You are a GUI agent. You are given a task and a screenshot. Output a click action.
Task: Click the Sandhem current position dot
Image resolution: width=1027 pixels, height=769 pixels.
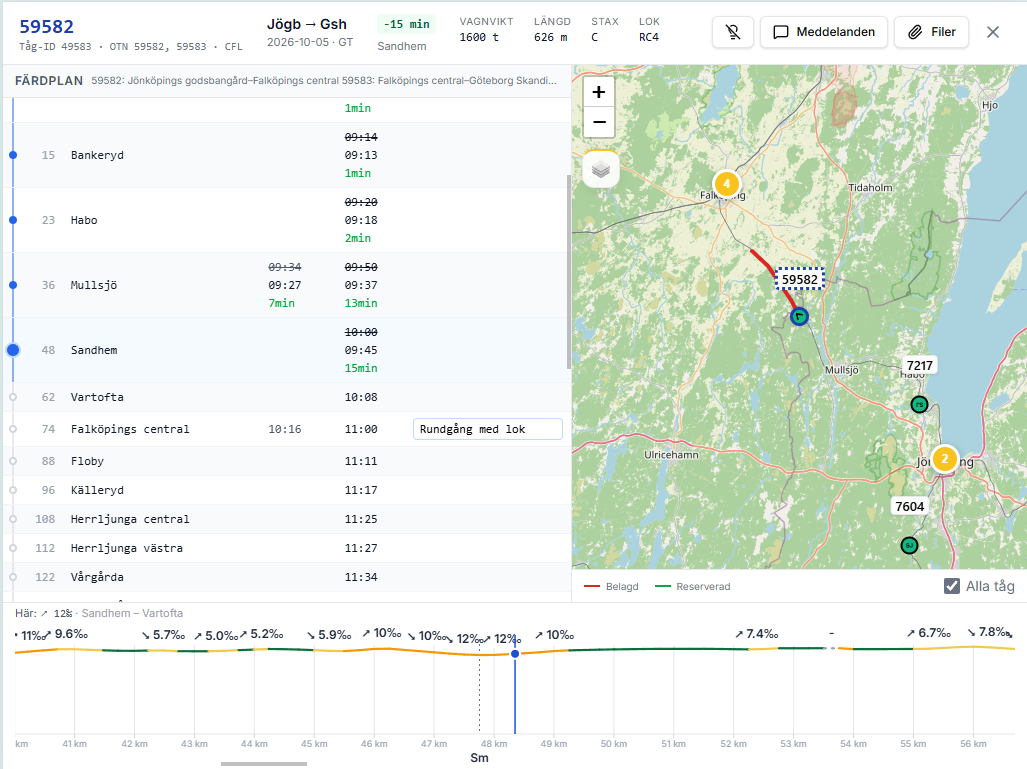[x=13, y=350]
